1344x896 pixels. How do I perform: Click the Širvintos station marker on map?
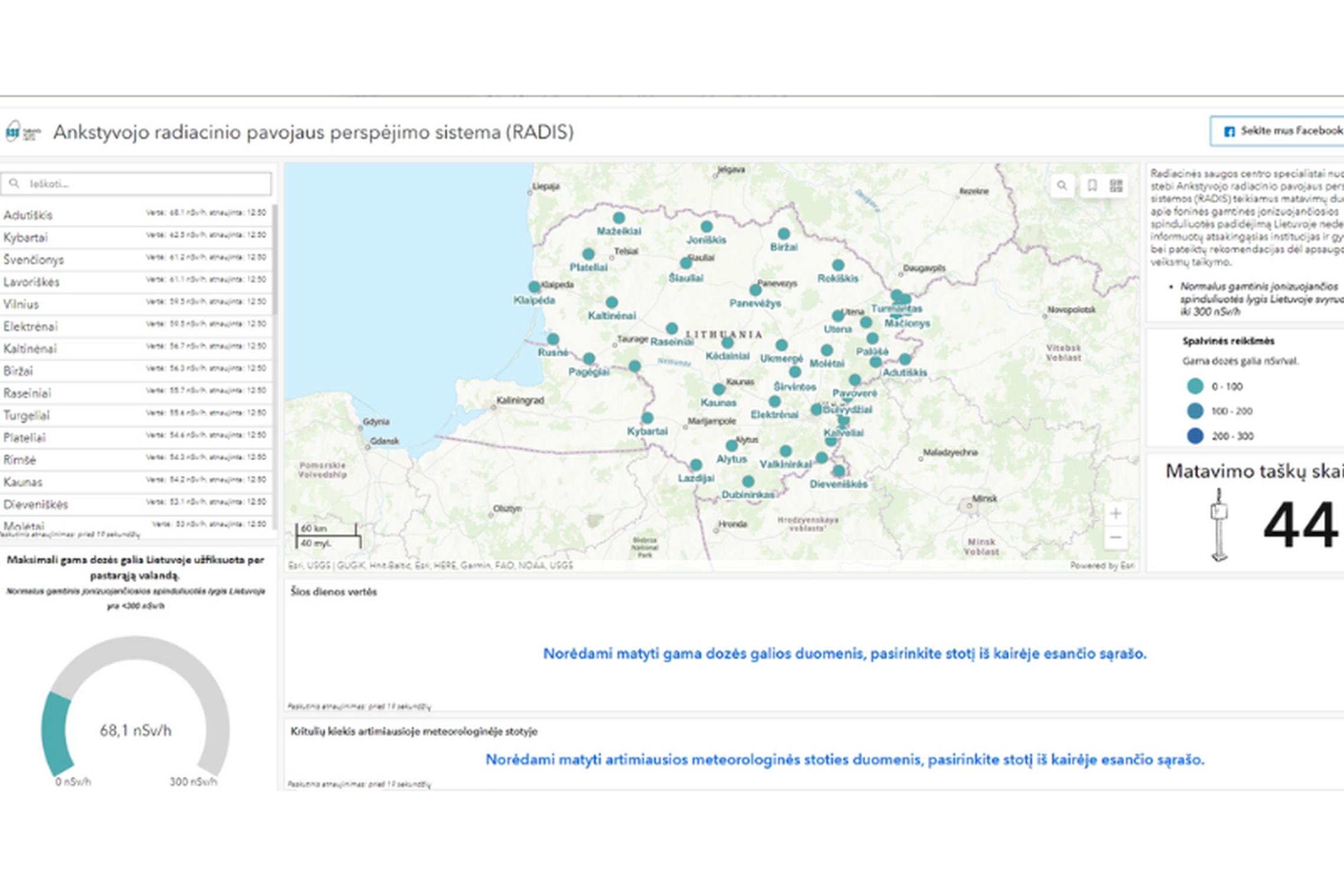coord(795,372)
